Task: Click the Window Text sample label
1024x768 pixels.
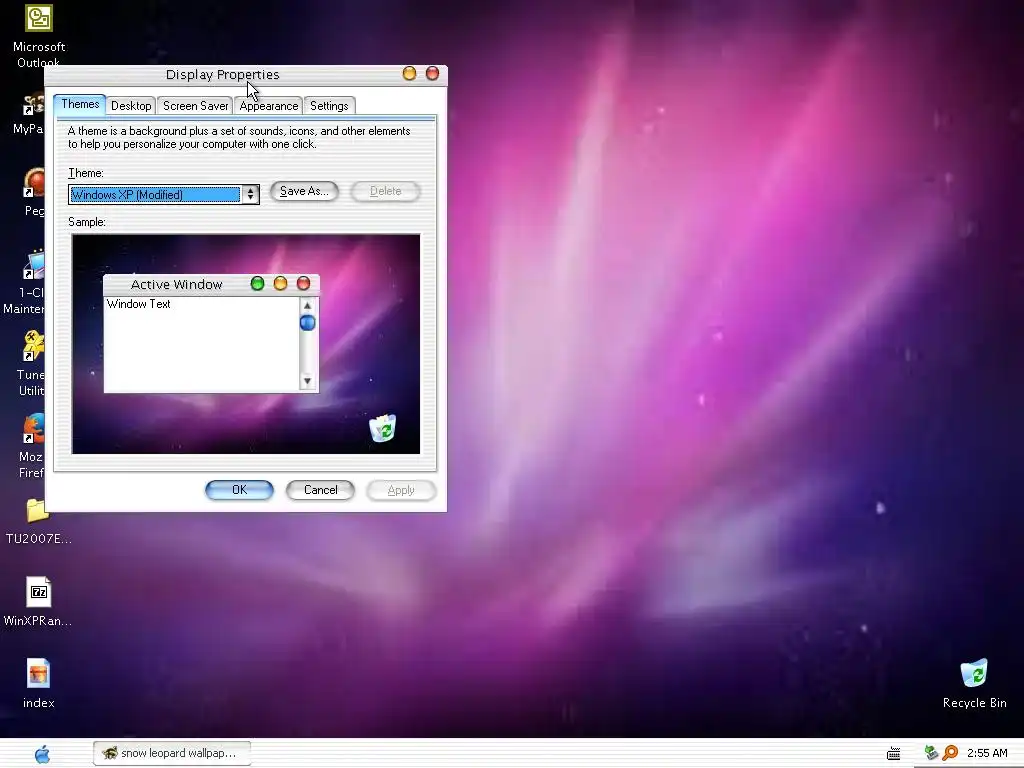Action: 138,304
